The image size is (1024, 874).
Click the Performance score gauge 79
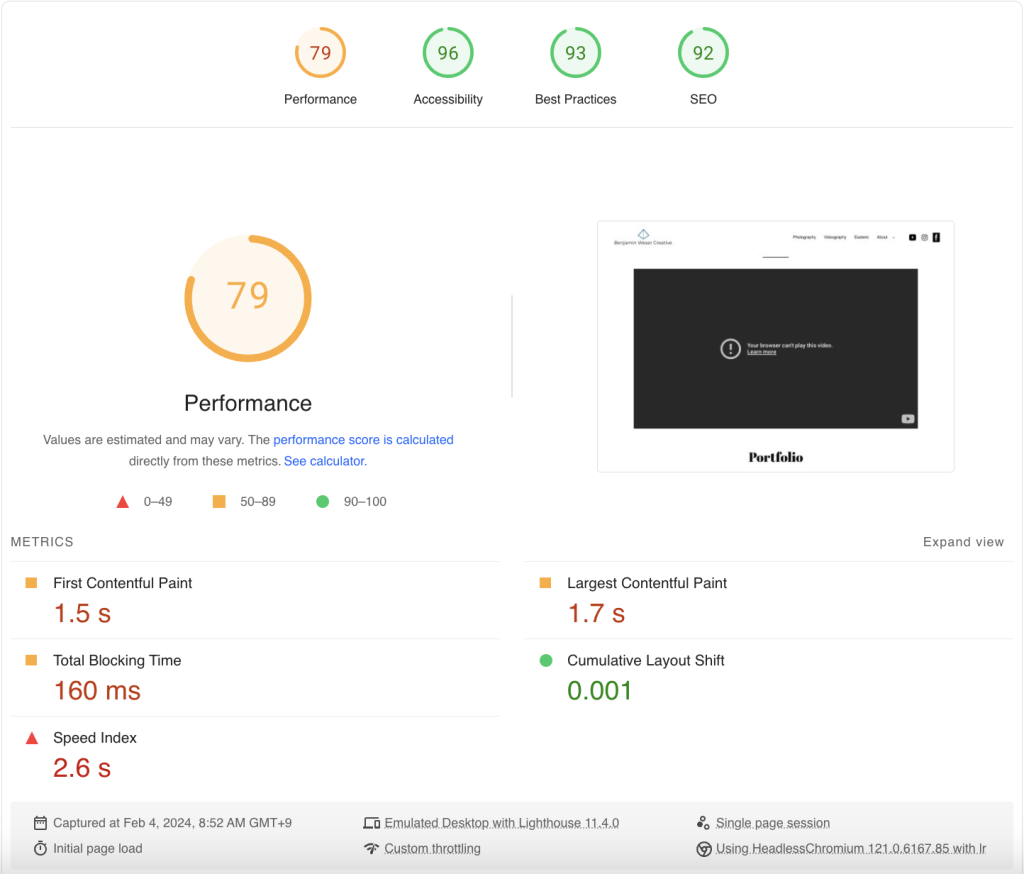pyautogui.click(x=320, y=53)
